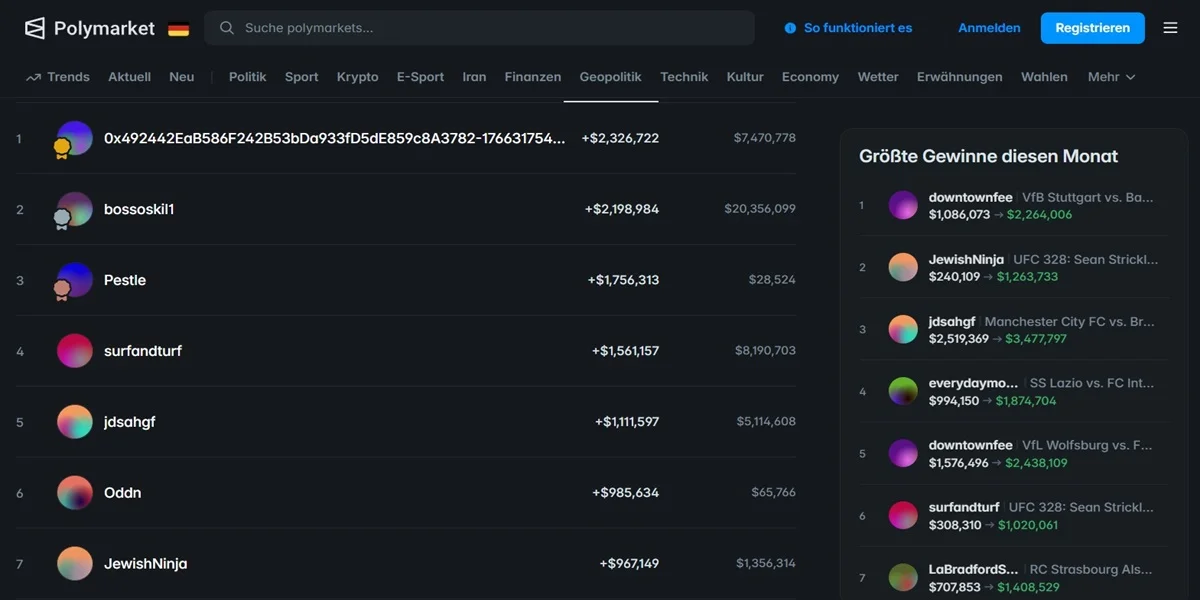Click JewishNinja avatar in leaderboard row
The image size is (1200, 600).
tap(75, 564)
